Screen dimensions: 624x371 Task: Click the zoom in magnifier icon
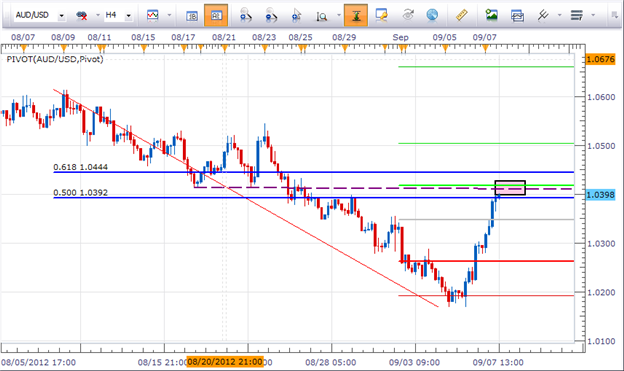click(246, 16)
